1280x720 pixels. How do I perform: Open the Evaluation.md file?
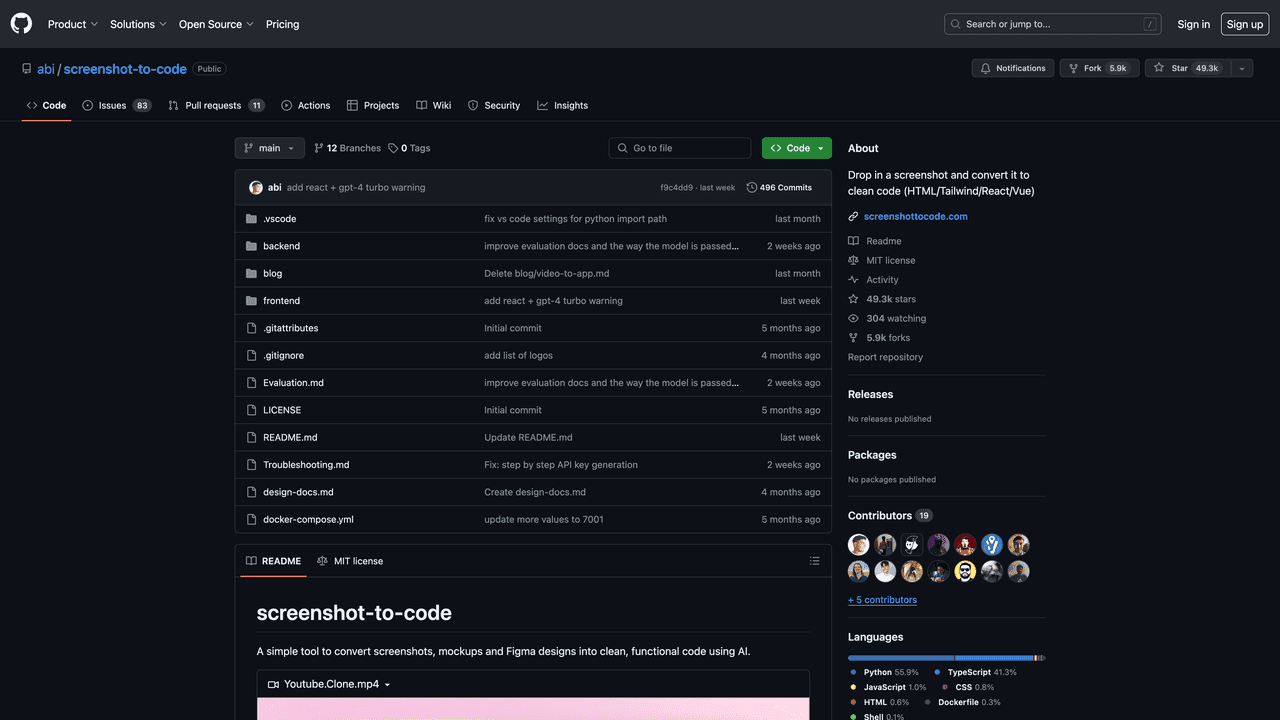coord(293,383)
